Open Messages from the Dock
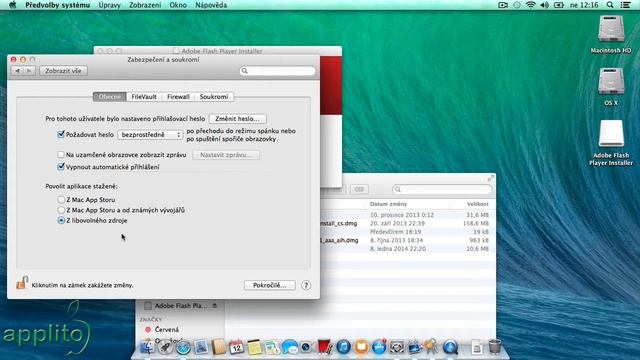The image size is (640, 360). (289, 347)
